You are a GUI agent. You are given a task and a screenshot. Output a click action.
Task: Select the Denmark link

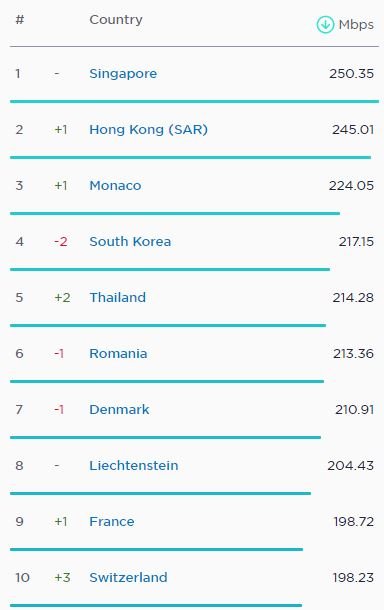(119, 410)
